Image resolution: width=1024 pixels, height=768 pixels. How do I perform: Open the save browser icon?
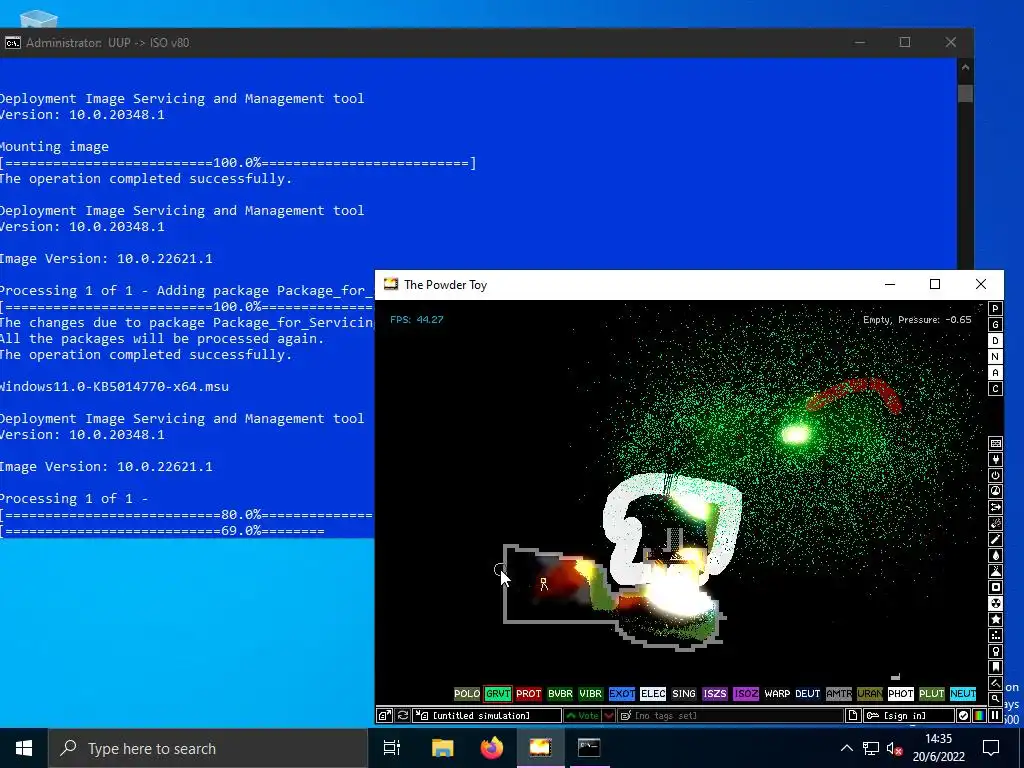[x=385, y=716]
